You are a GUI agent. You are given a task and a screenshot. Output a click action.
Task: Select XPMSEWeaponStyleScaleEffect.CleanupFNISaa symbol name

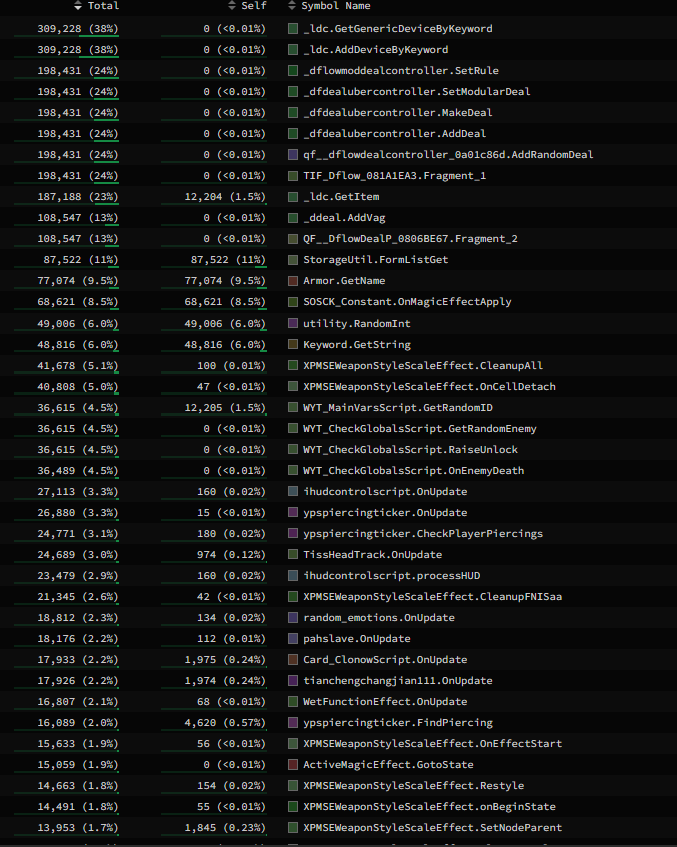tap(433, 597)
